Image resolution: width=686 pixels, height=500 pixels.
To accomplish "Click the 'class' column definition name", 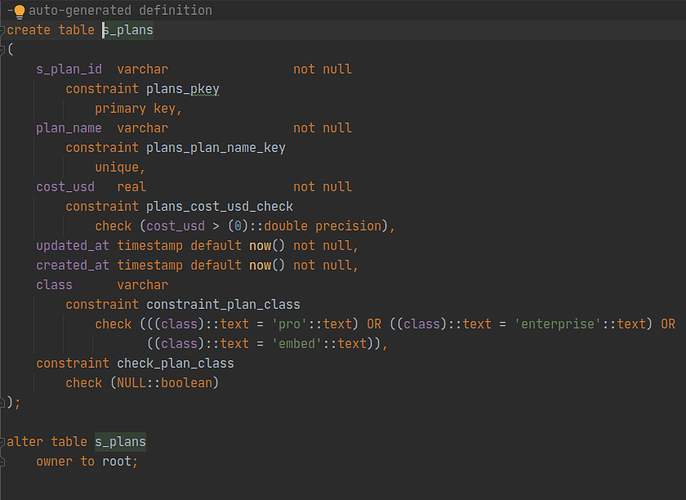I will click(x=54, y=285).
